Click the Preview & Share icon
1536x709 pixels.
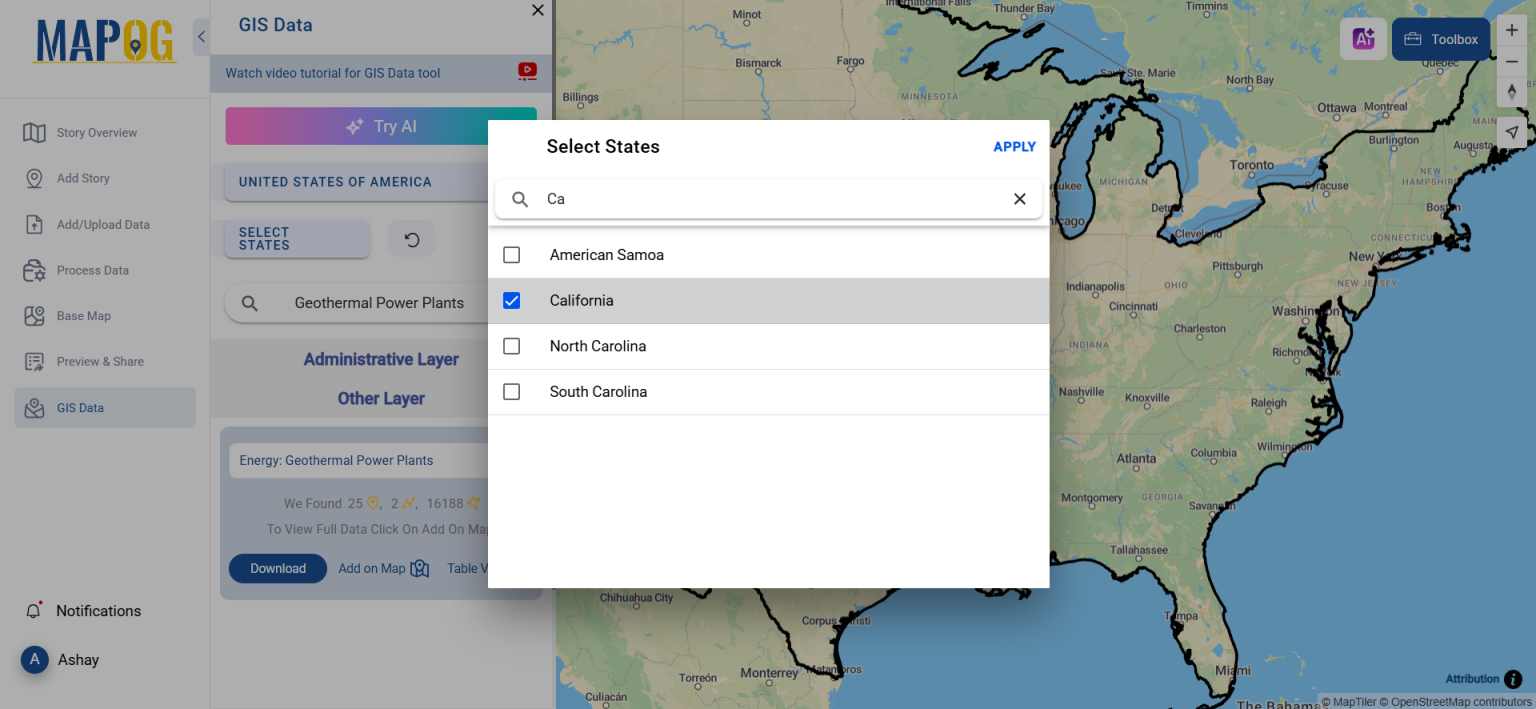coord(99,361)
